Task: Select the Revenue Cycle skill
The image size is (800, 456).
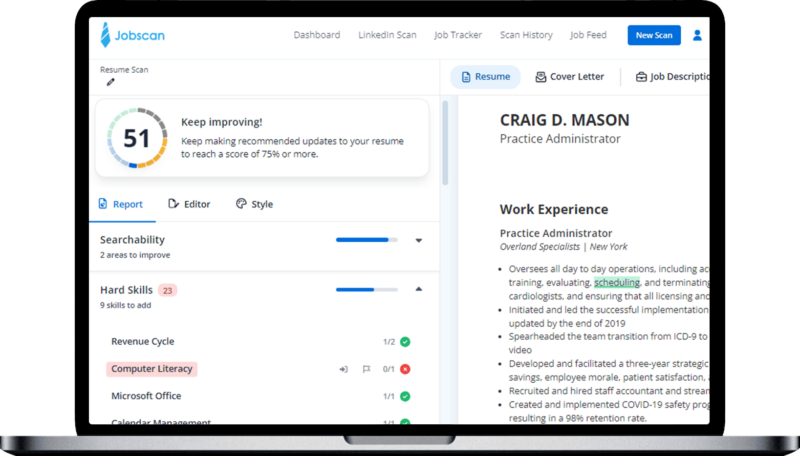Action: 143,341
